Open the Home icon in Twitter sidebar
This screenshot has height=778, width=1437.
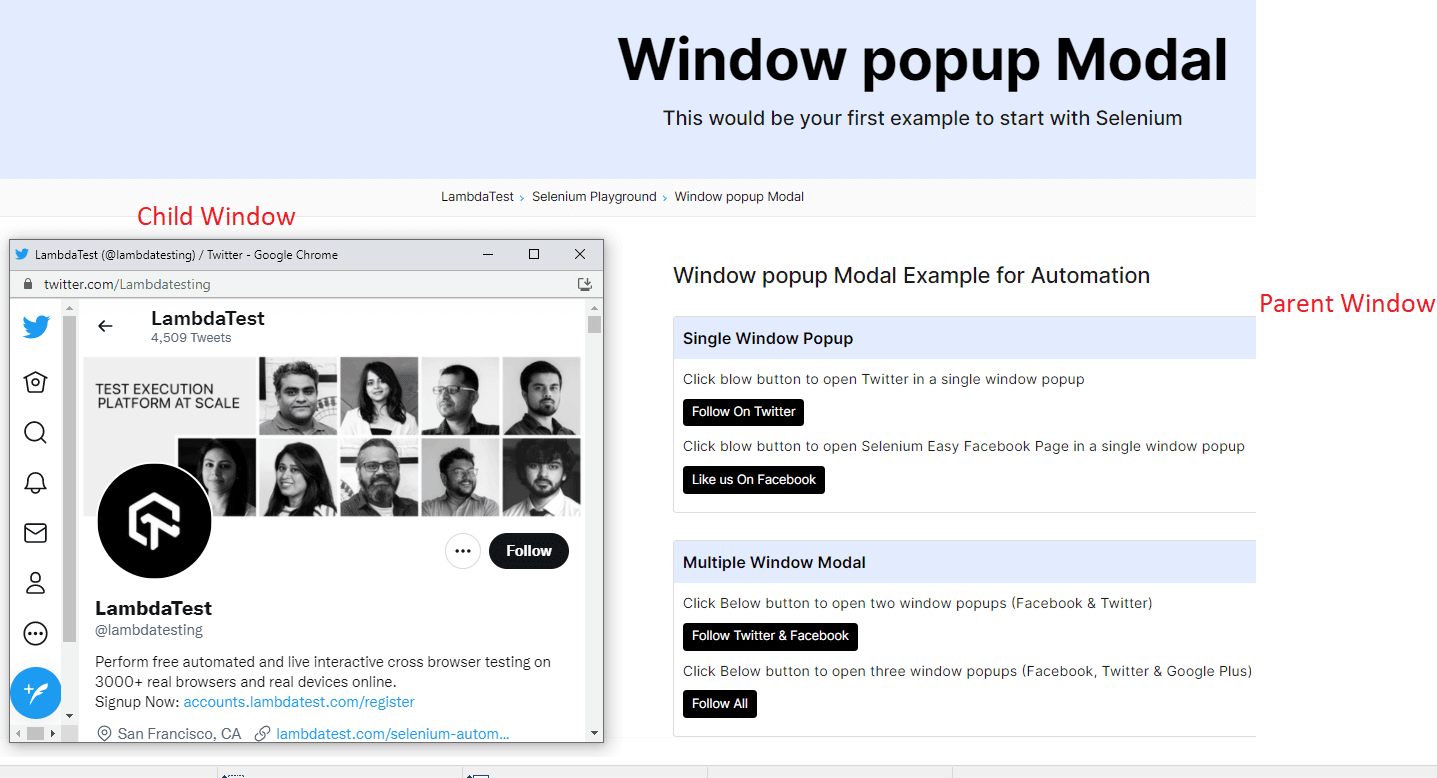pos(35,382)
